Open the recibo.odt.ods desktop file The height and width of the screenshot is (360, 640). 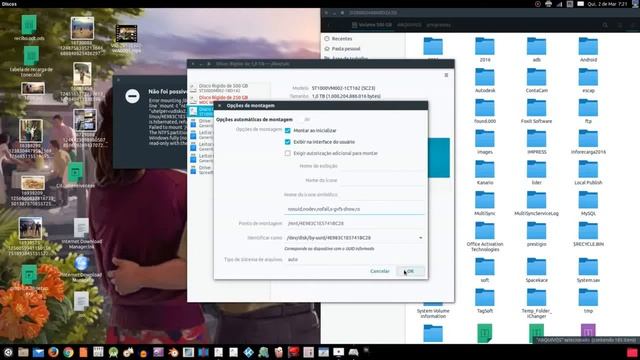(x=29, y=28)
